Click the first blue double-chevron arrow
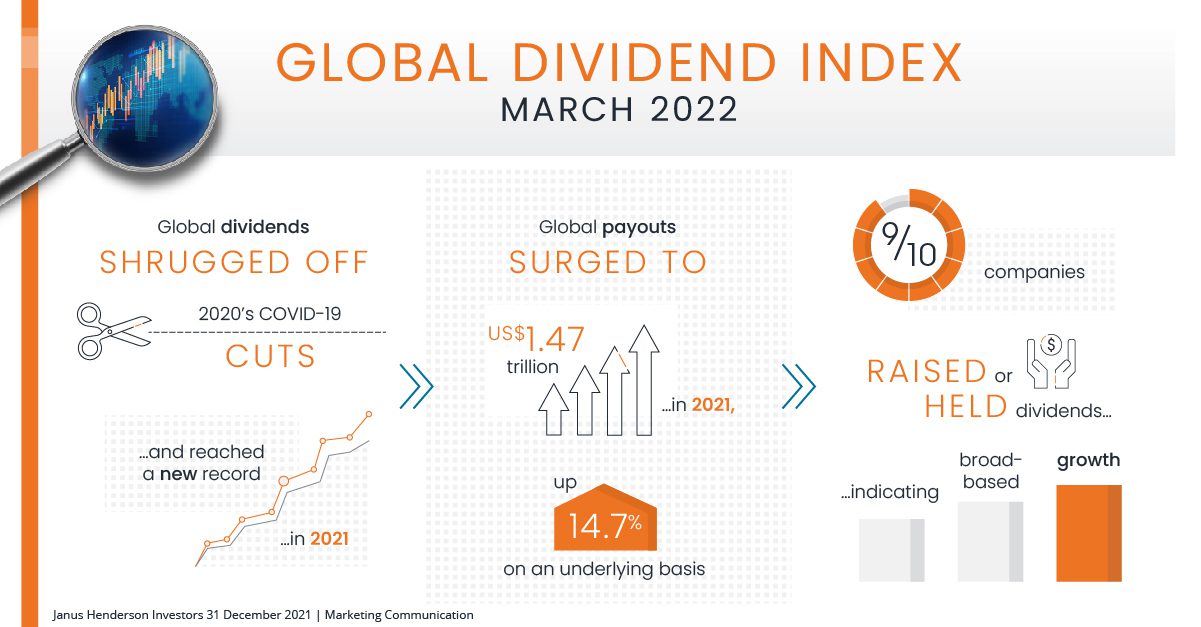This screenshot has height=627, width=1201. pos(416,387)
